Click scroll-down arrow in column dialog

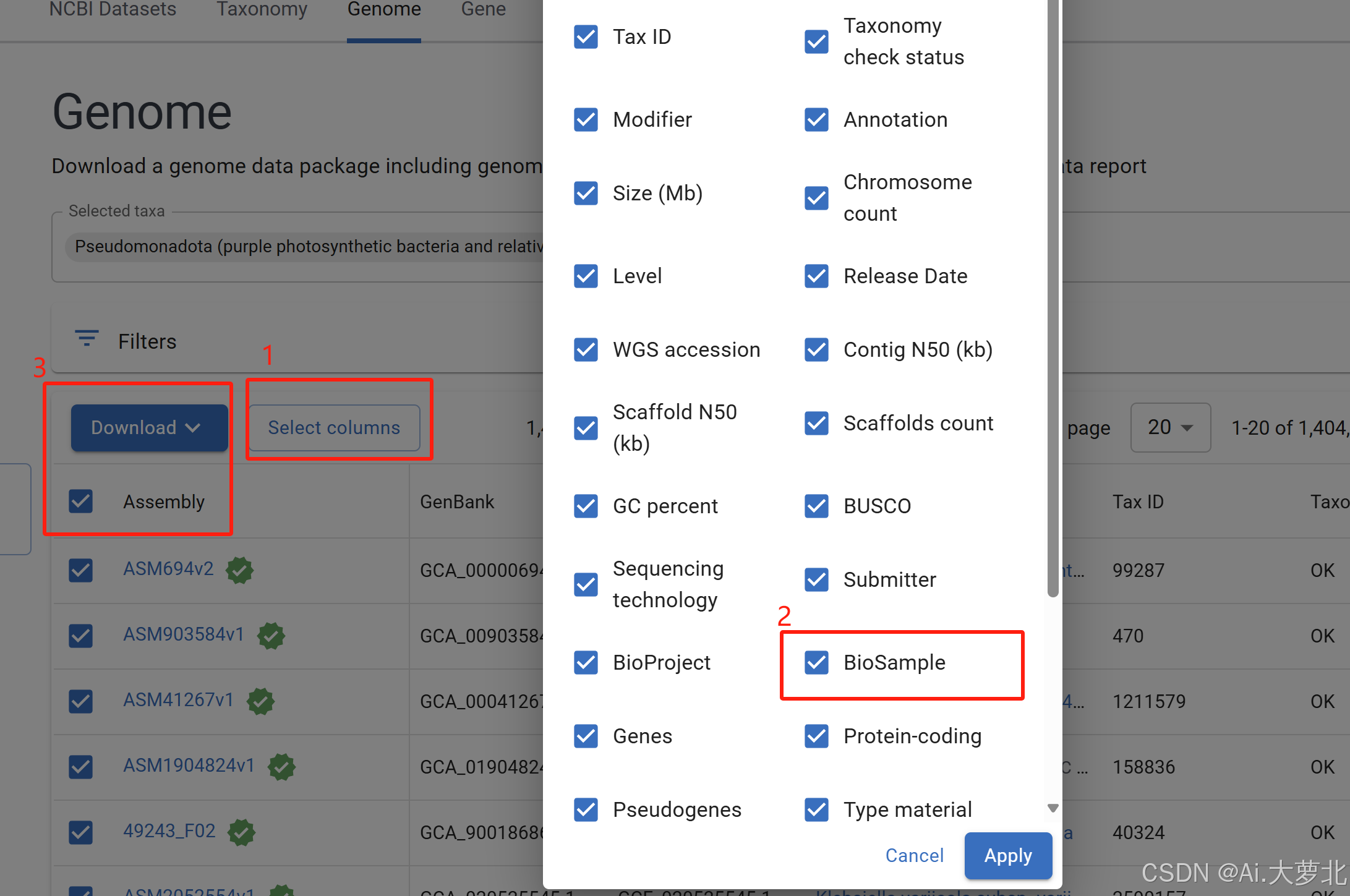(x=1053, y=808)
